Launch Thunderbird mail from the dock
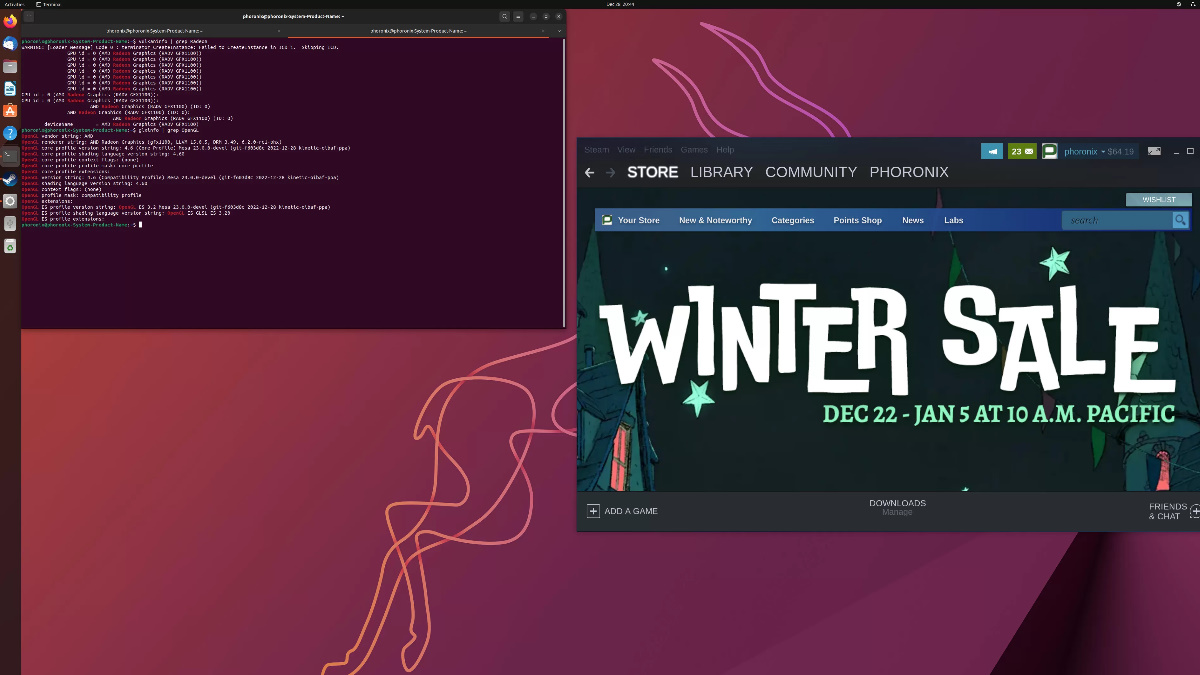This screenshot has width=1200, height=675. click(10, 44)
